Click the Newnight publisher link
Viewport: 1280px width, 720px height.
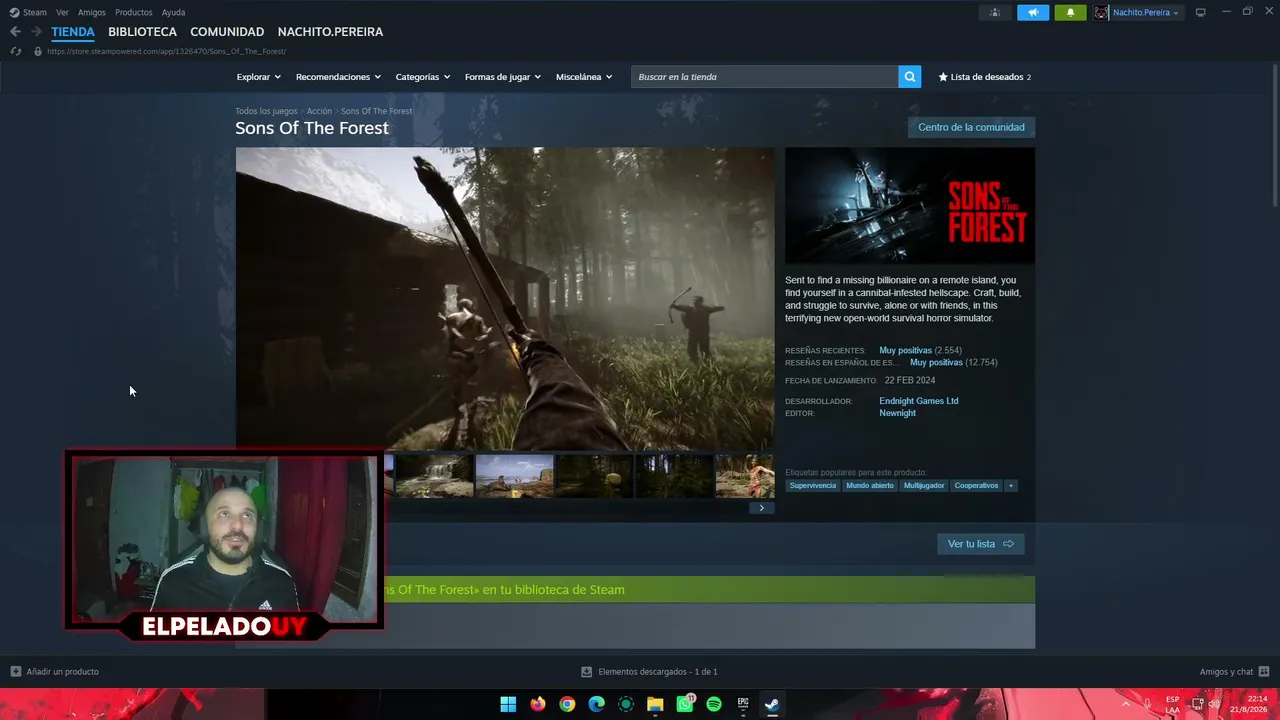click(x=897, y=413)
